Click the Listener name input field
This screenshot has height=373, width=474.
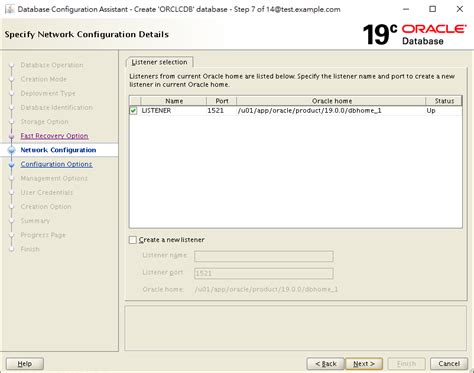pos(264,256)
